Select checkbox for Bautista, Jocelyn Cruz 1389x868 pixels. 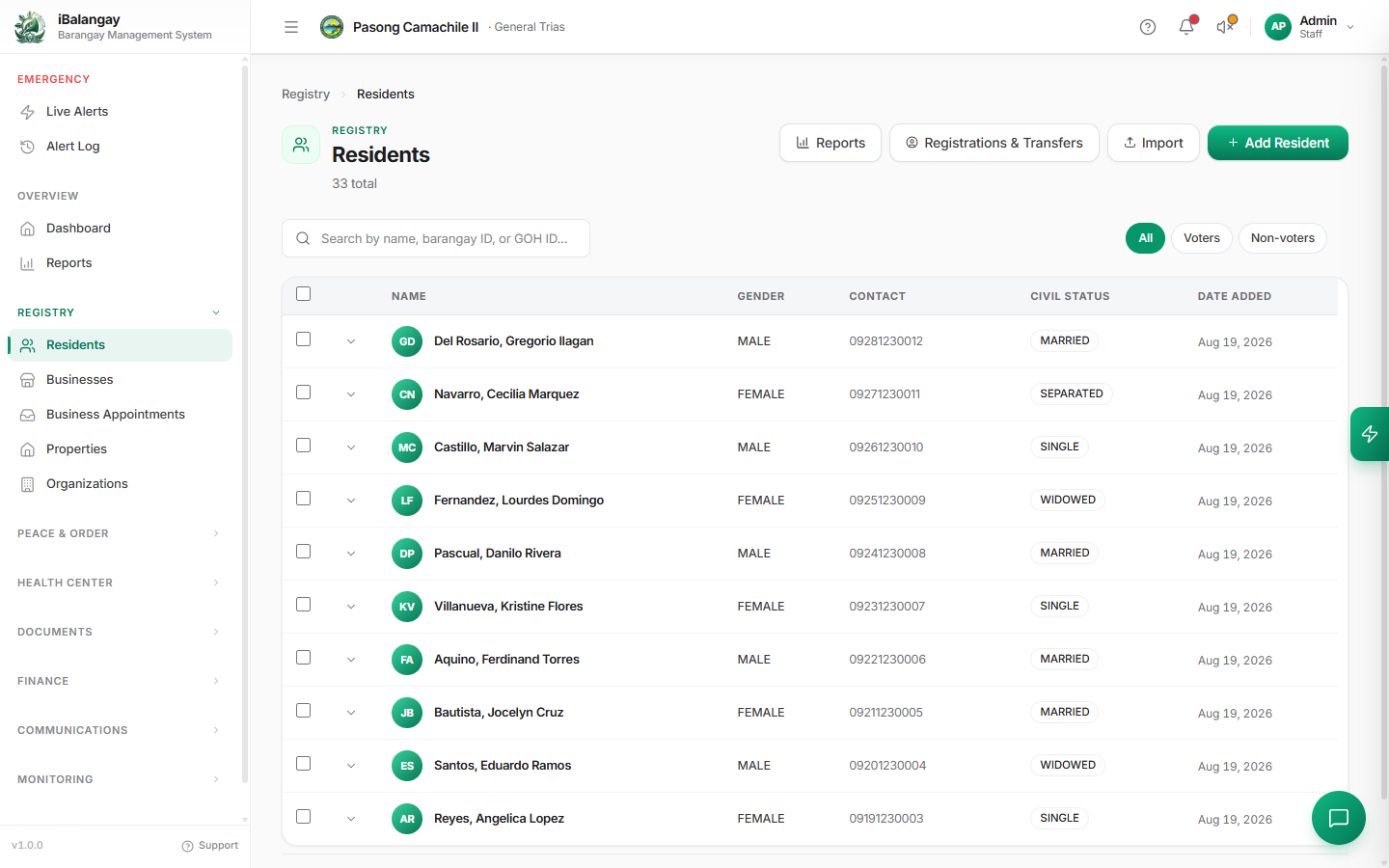pos(304,711)
